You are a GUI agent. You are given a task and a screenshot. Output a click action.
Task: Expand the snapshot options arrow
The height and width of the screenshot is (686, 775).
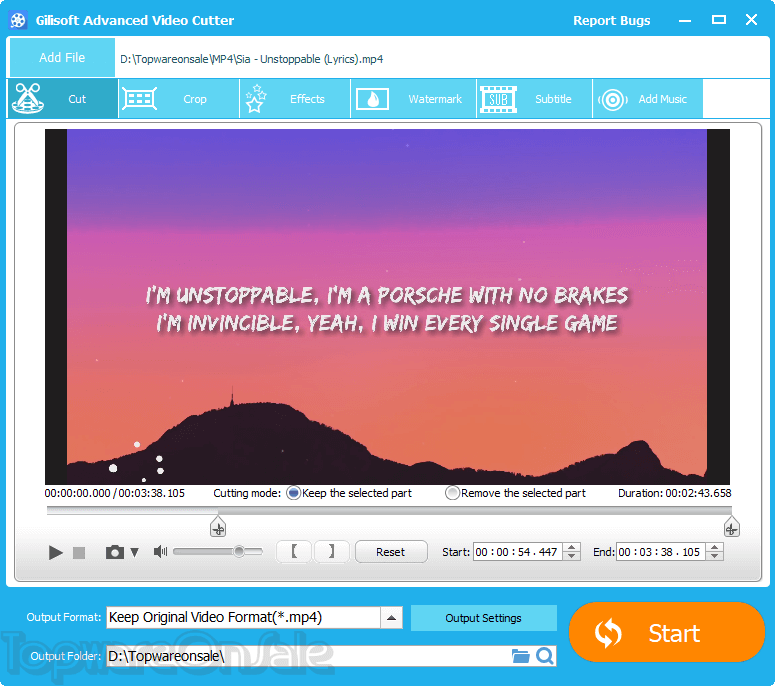pyautogui.click(x=134, y=553)
